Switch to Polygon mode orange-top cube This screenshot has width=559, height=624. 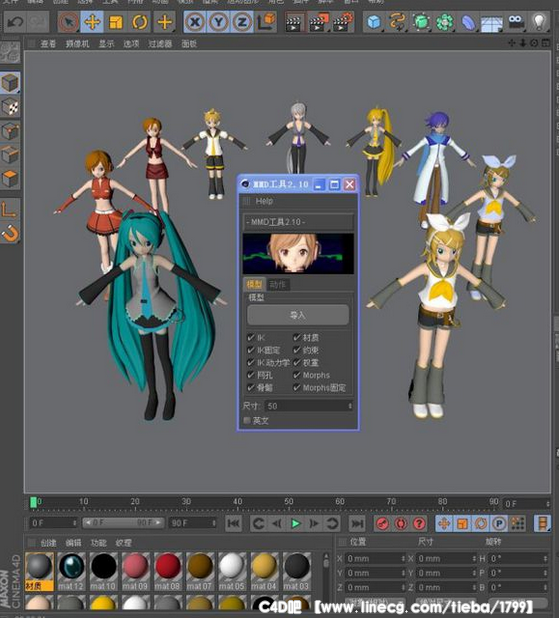point(10,179)
